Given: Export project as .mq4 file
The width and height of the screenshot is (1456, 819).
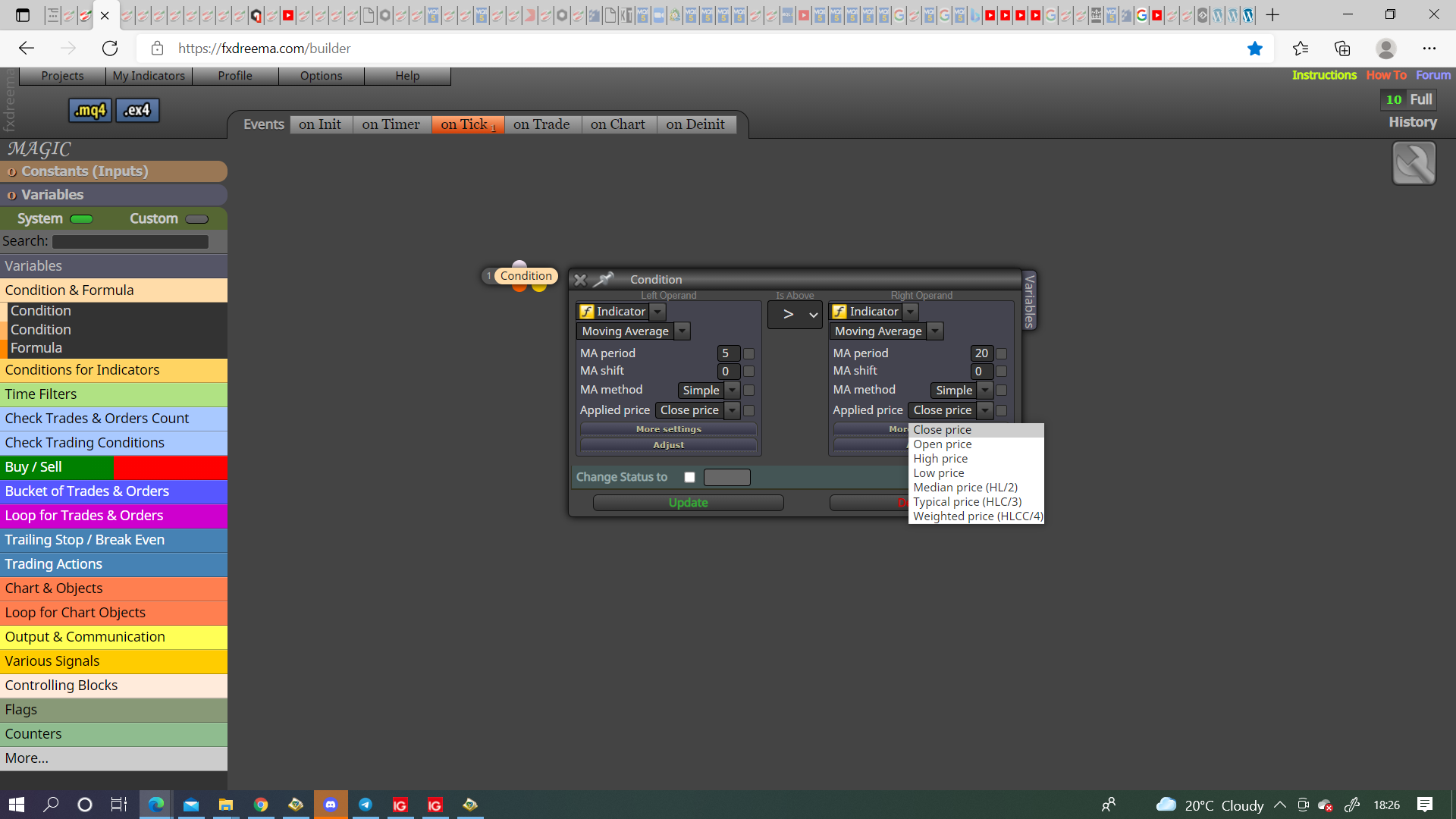Looking at the screenshot, I should point(90,111).
